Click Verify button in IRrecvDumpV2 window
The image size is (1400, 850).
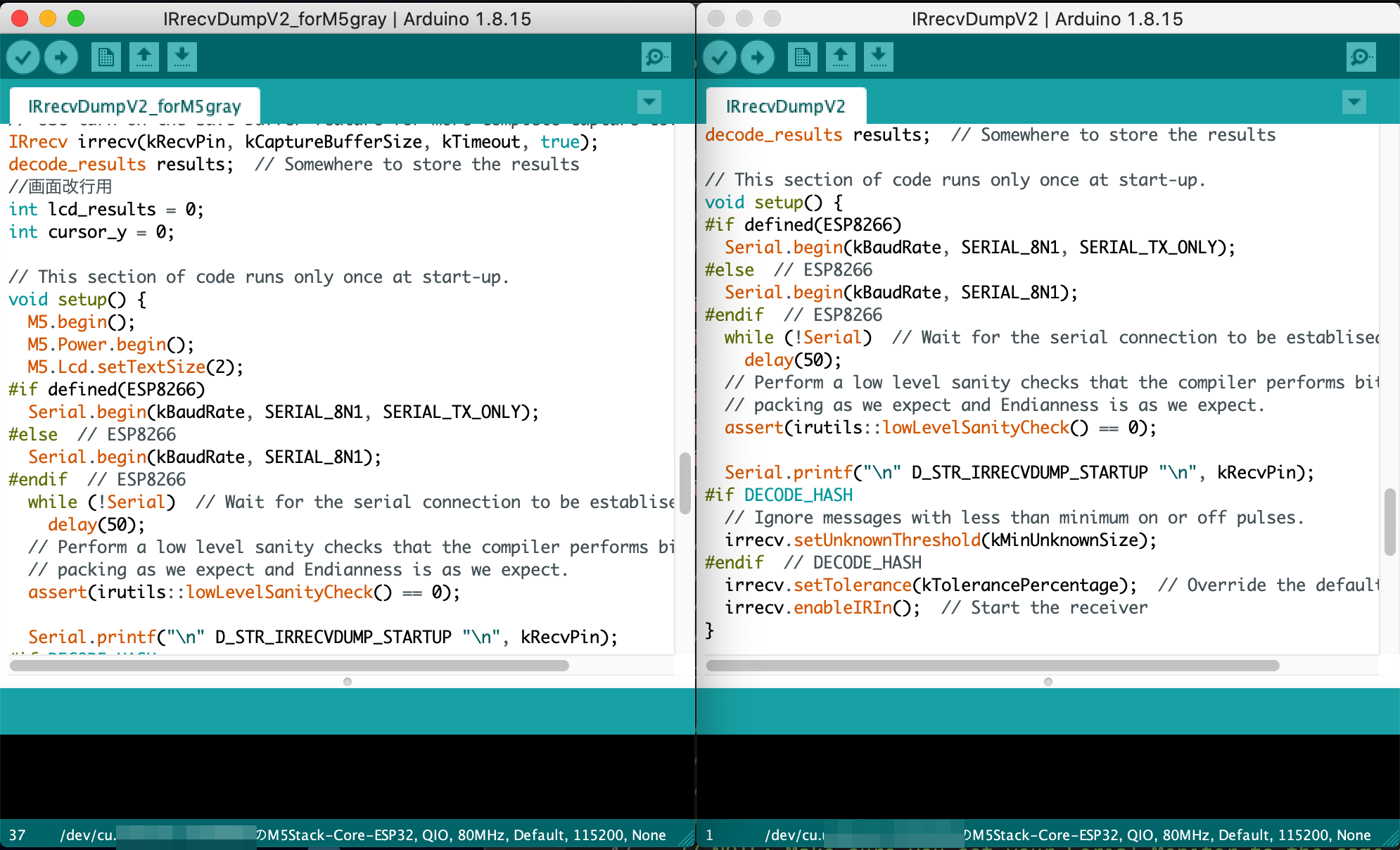click(720, 57)
